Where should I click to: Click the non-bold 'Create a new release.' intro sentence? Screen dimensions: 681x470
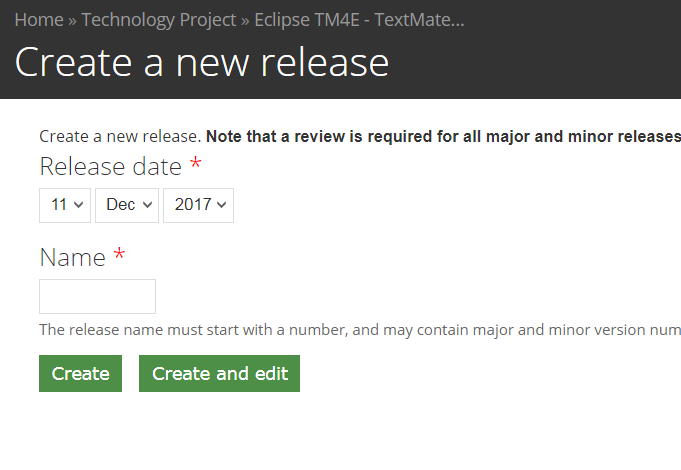(120, 136)
